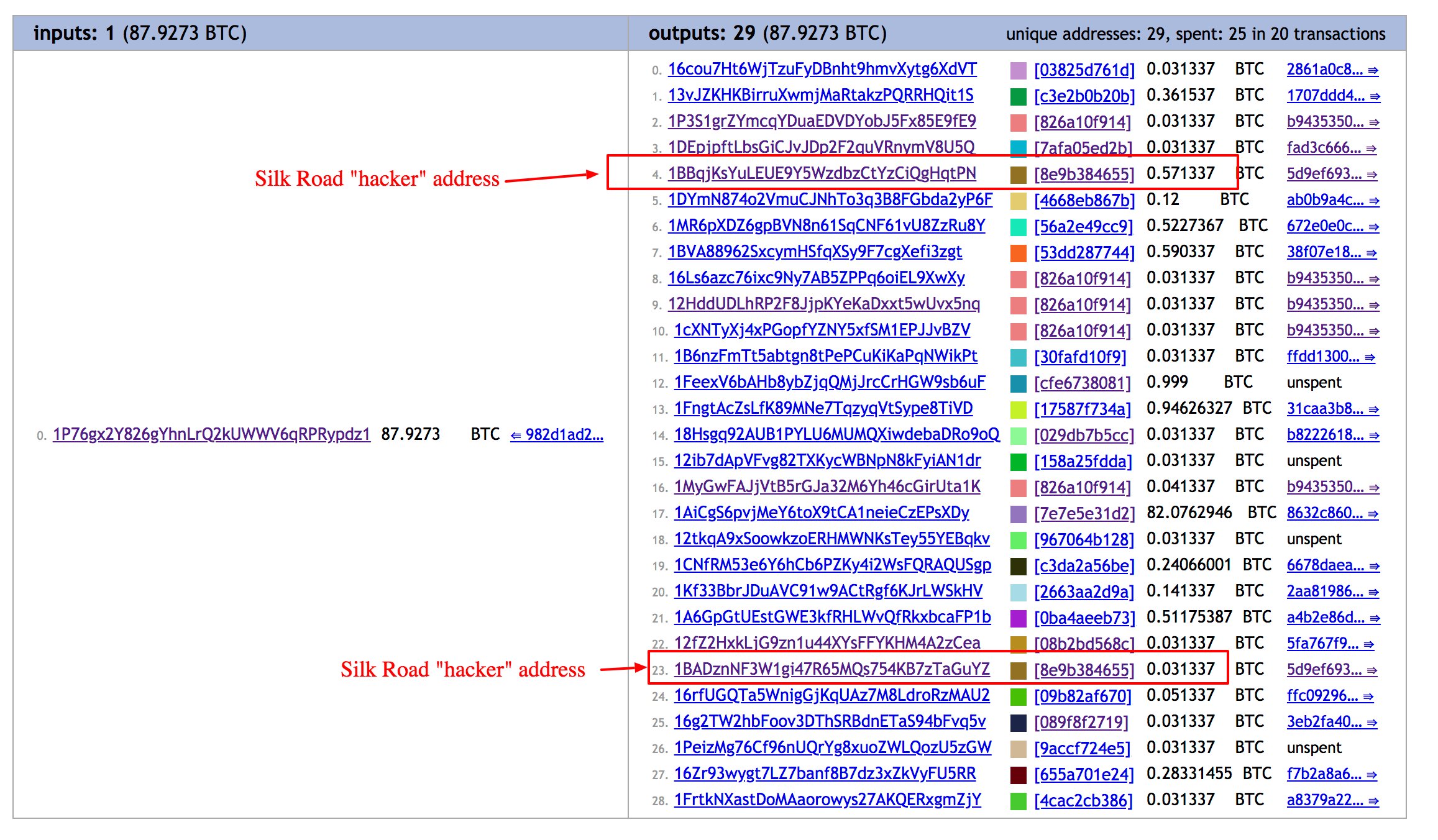The width and height of the screenshot is (1438, 840).
Task: Open address 1DYmN874o2VmuCJNhTo3q3B8FGbda2yP6F
Action: [830, 199]
